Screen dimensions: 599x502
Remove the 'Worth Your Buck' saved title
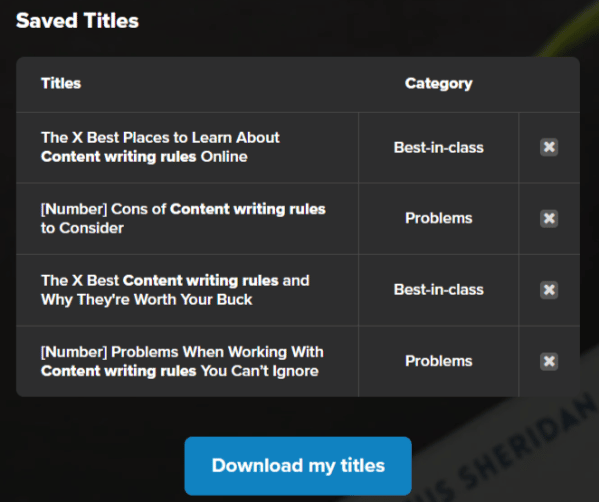tap(549, 290)
